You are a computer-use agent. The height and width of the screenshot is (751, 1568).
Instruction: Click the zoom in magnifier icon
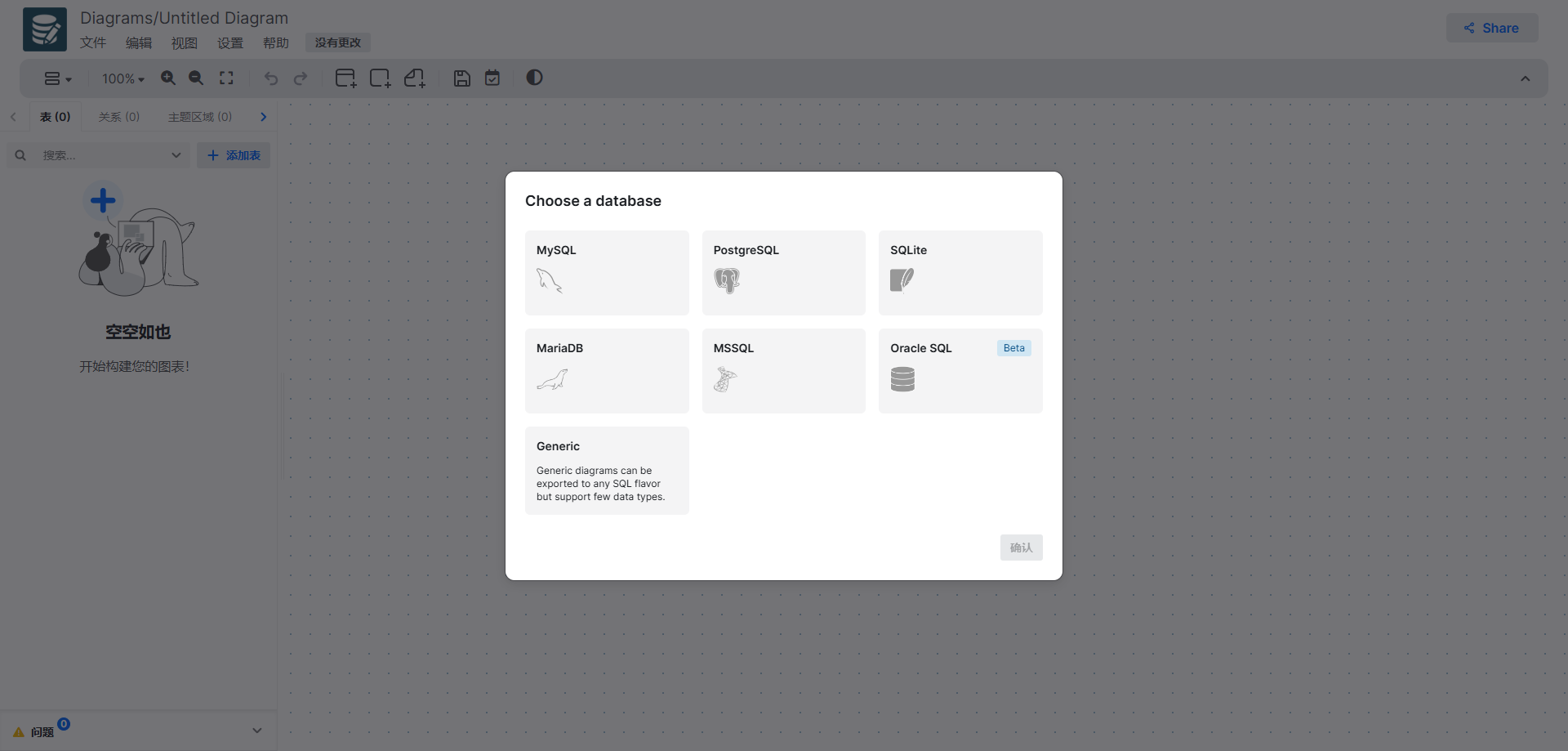tap(168, 78)
